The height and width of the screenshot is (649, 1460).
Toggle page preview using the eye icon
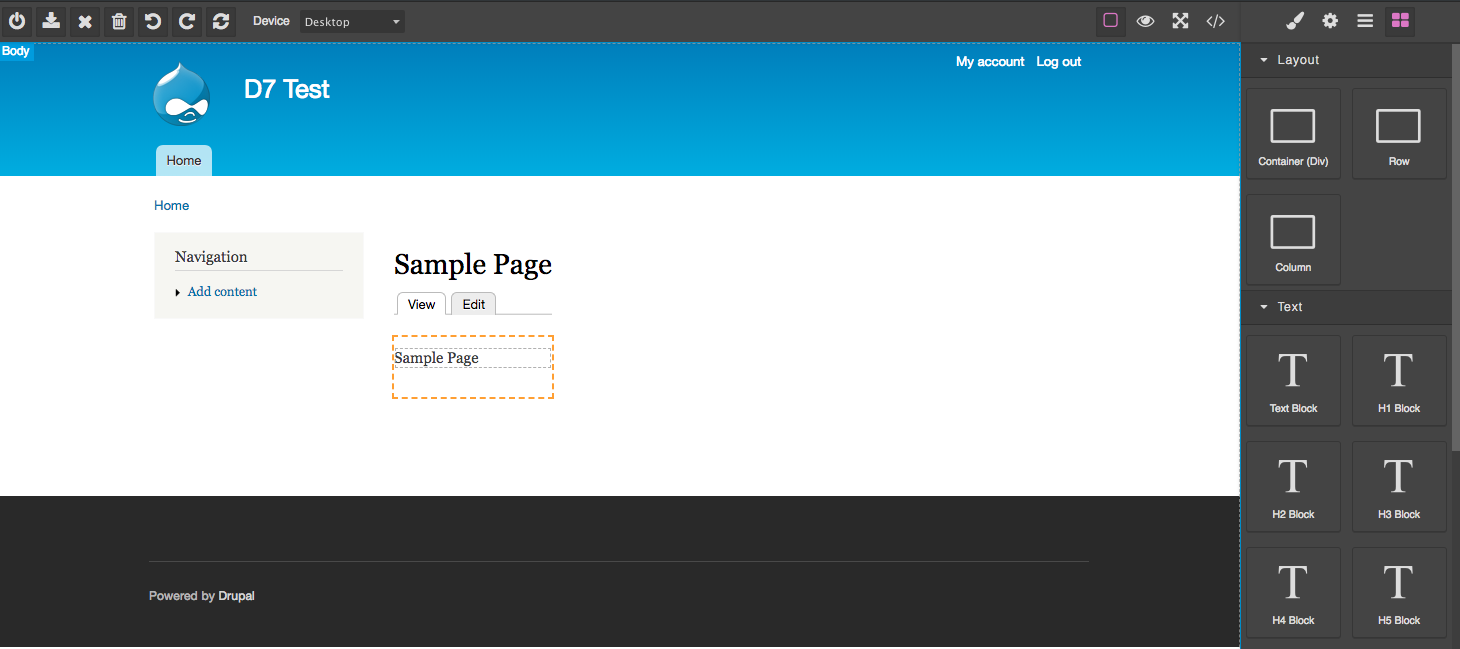(1145, 21)
